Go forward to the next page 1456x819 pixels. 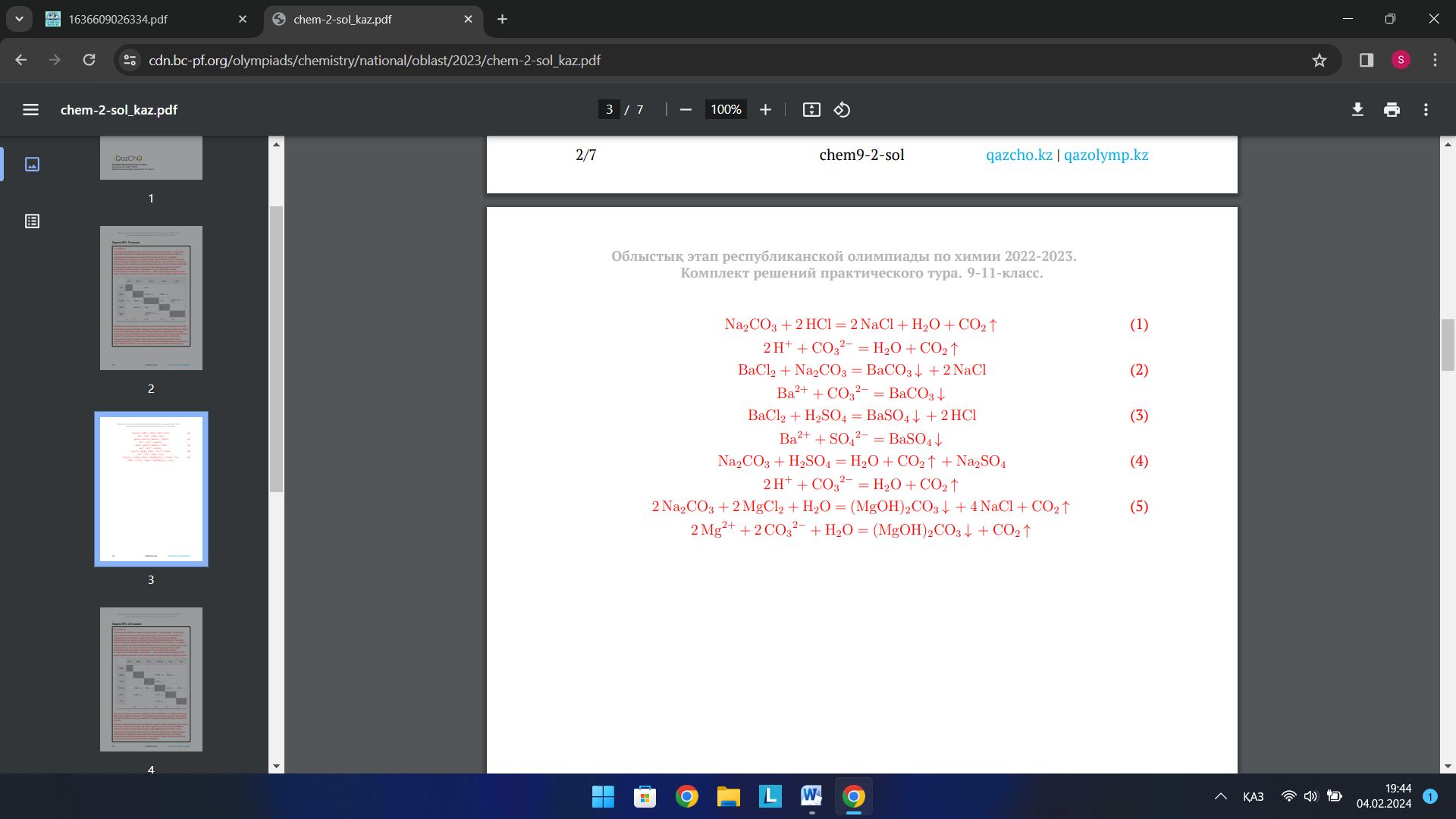pos(55,60)
